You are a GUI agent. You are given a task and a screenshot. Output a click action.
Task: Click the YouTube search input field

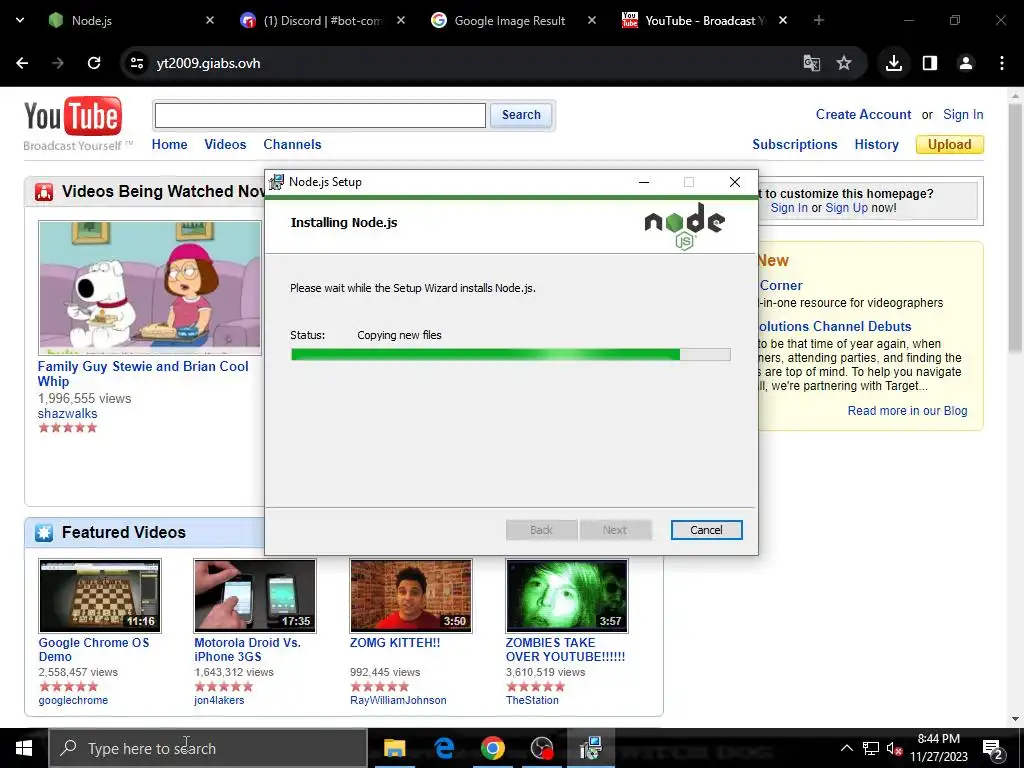click(x=320, y=116)
